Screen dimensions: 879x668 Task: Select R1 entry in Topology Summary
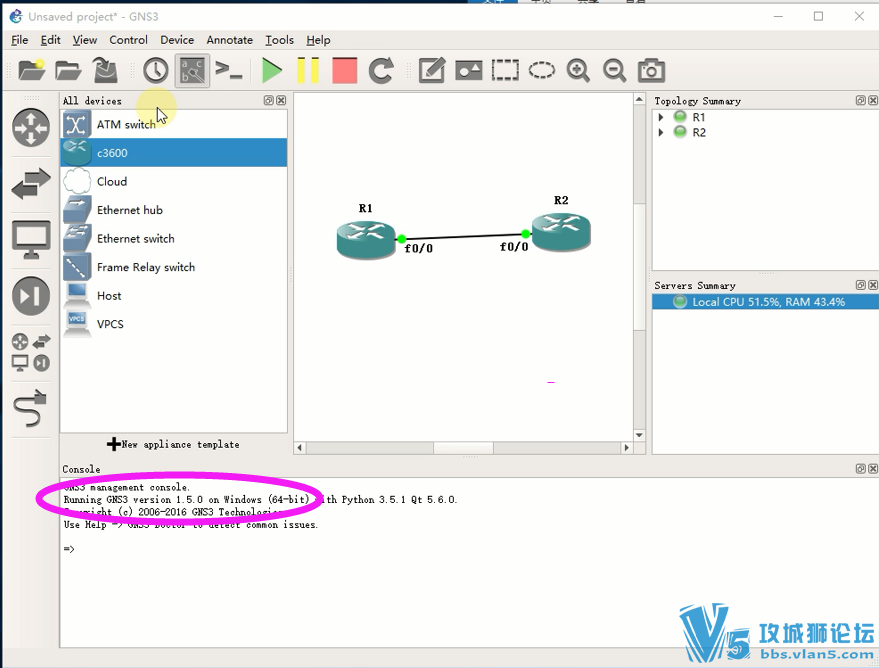tap(698, 117)
